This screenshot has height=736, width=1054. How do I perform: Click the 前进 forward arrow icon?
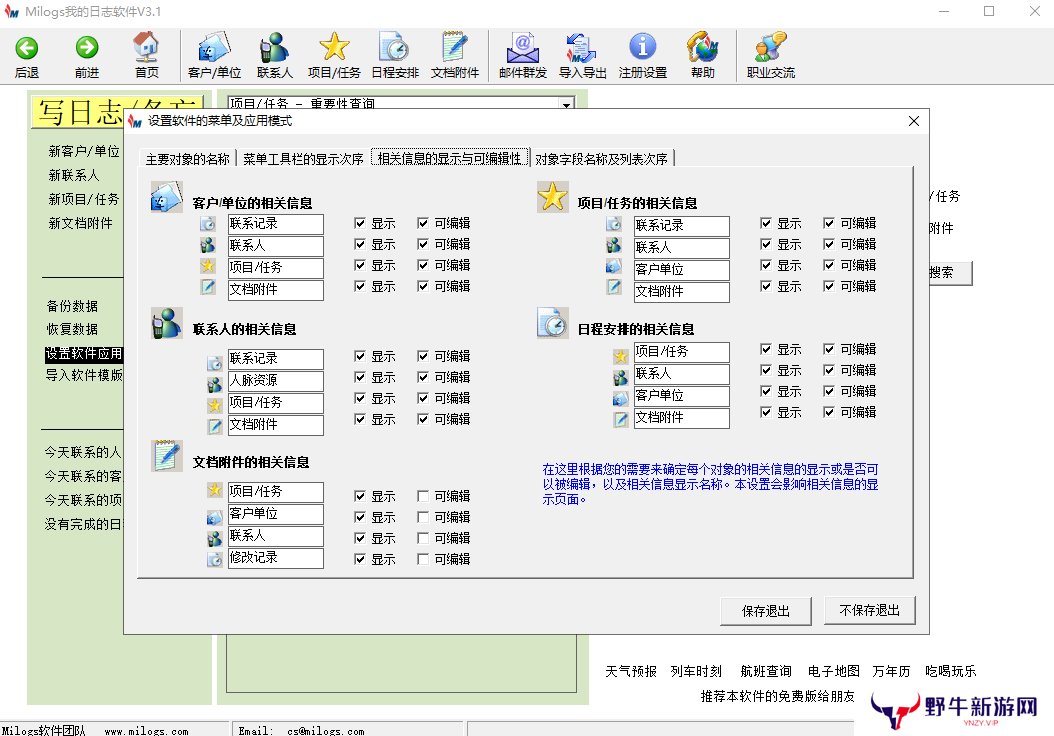tap(87, 48)
